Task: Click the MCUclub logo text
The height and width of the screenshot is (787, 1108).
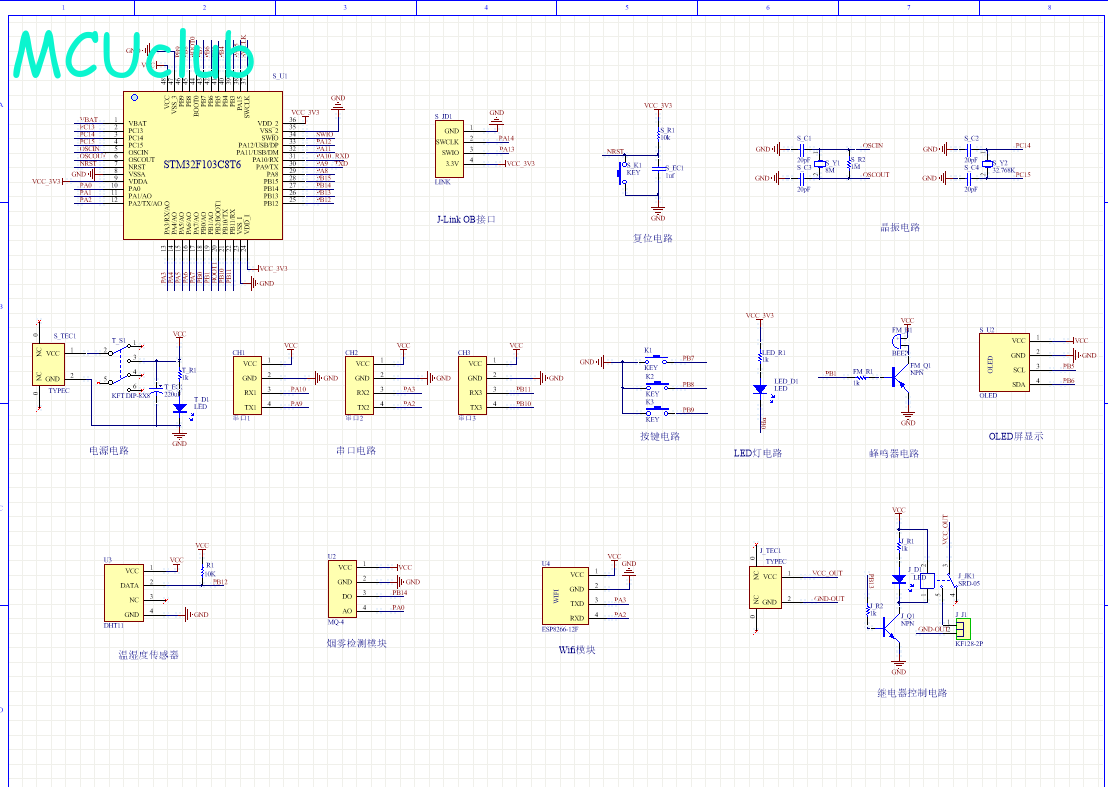Action: (x=132, y=55)
